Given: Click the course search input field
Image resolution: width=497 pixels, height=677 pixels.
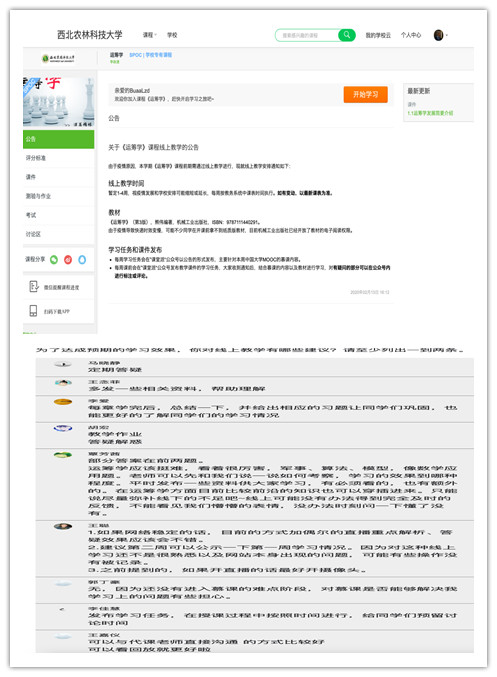Looking at the screenshot, I should coord(307,35).
